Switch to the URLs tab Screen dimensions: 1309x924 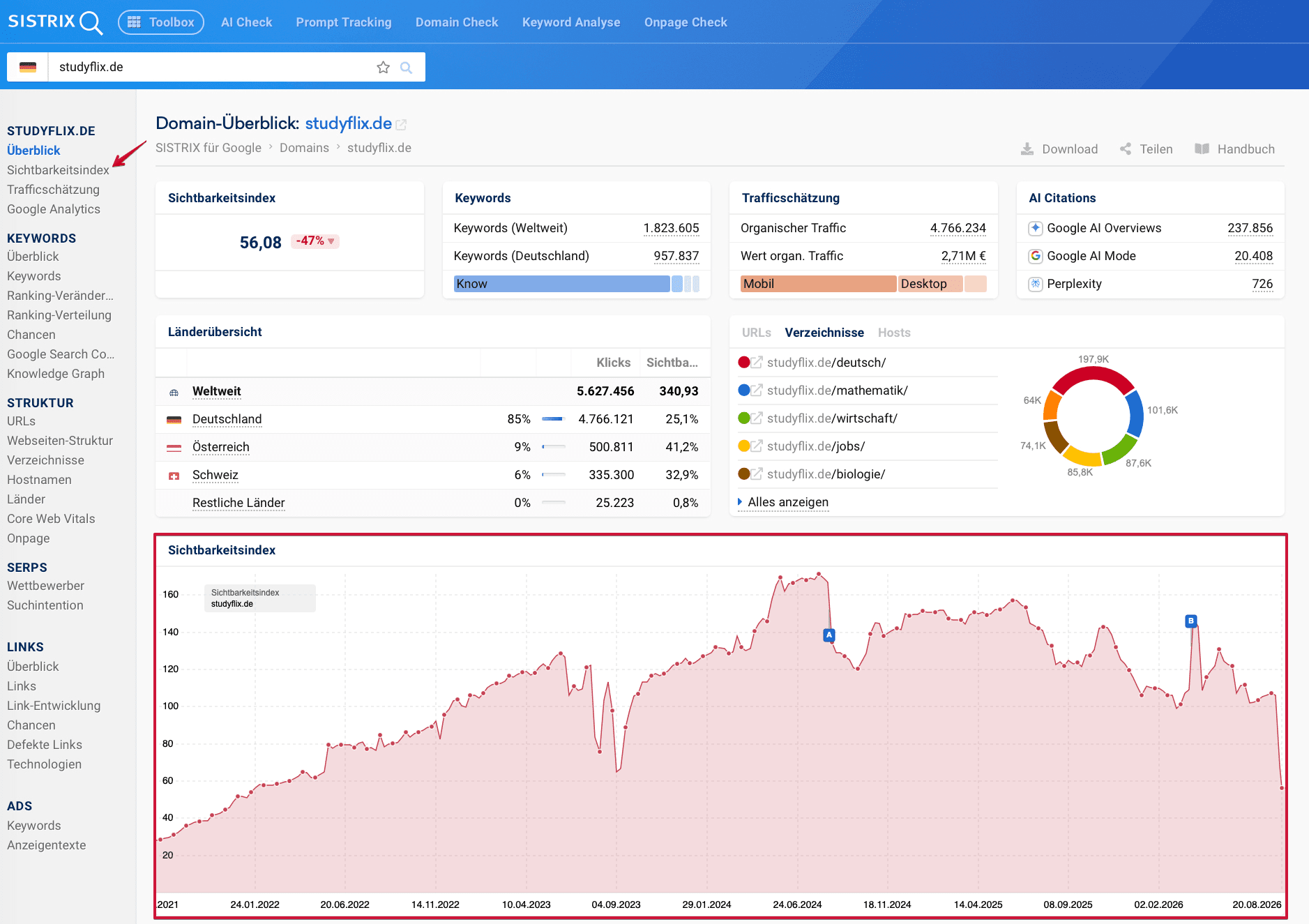[756, 333]
